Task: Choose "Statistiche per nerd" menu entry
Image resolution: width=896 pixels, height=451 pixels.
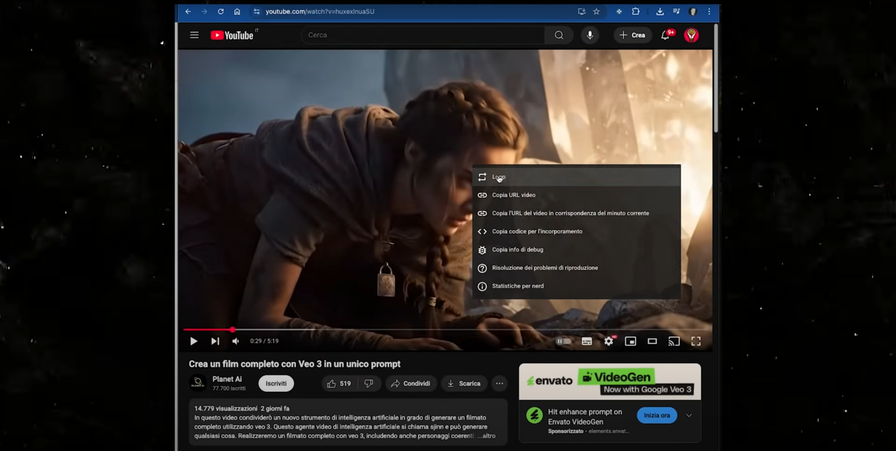Action: 518,286
